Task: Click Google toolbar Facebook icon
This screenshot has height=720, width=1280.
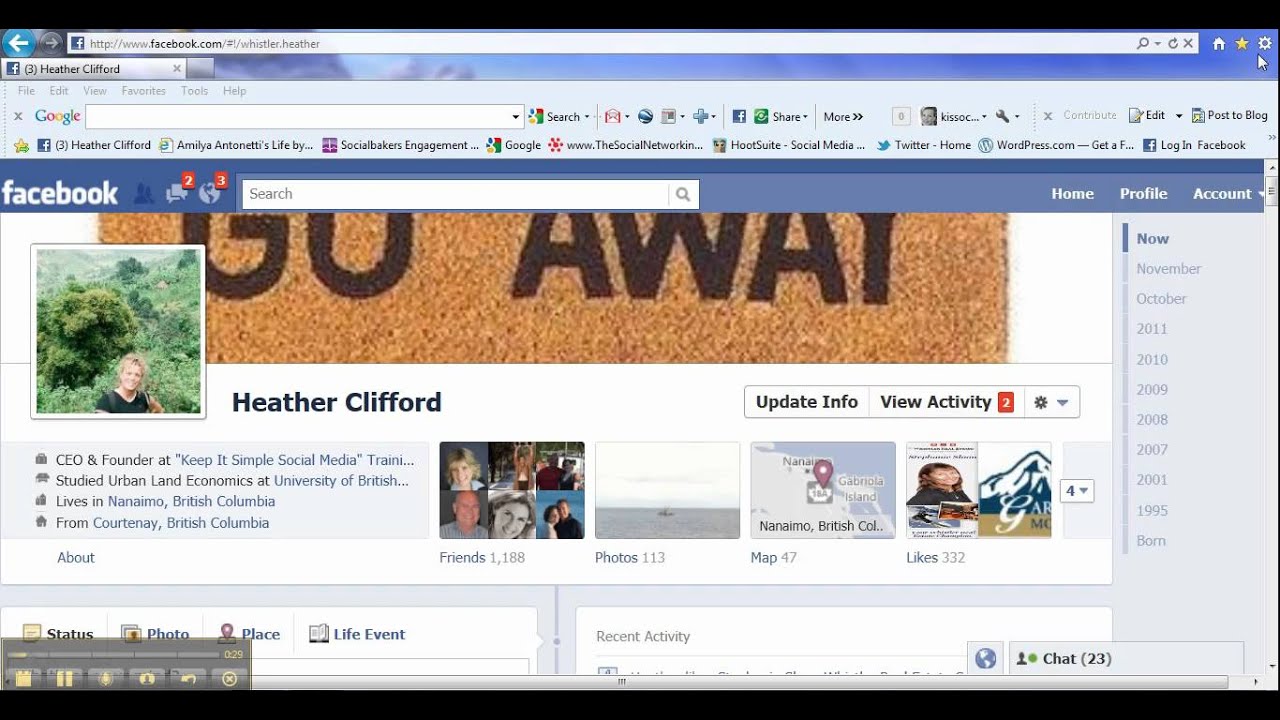Action: click(x=739, y=116)
